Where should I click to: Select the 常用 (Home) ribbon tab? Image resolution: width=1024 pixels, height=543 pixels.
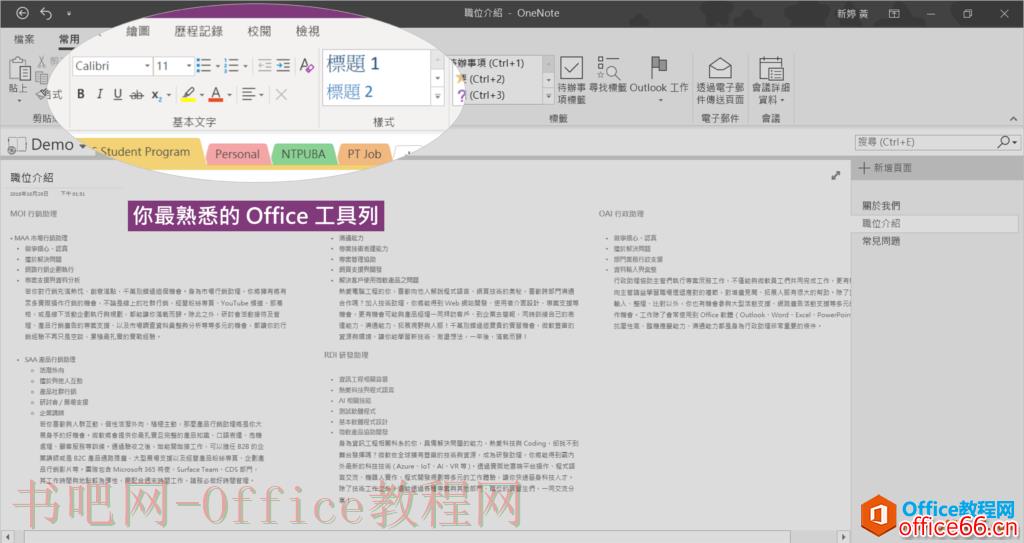coord(69,39)
